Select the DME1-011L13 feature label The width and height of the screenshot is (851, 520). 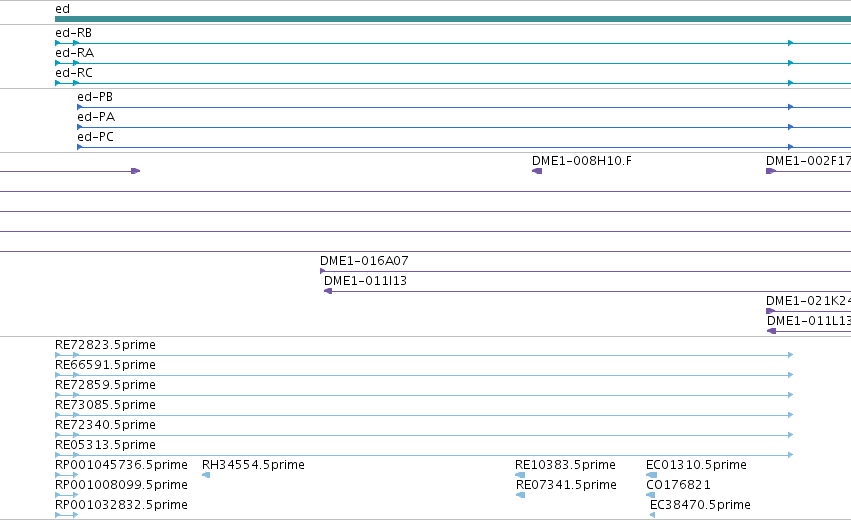[x=809, y=321]
